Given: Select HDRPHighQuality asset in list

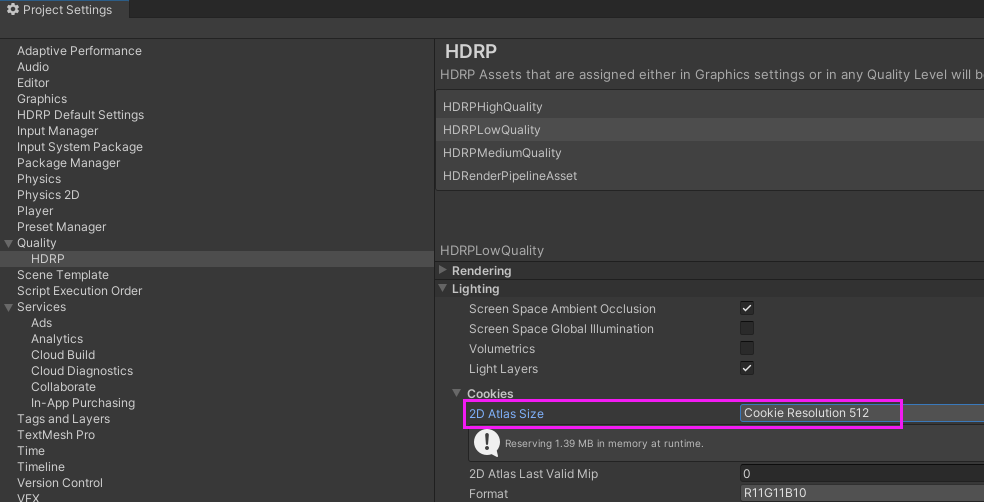Looking at the screenshot, I should tap(710, 107).
